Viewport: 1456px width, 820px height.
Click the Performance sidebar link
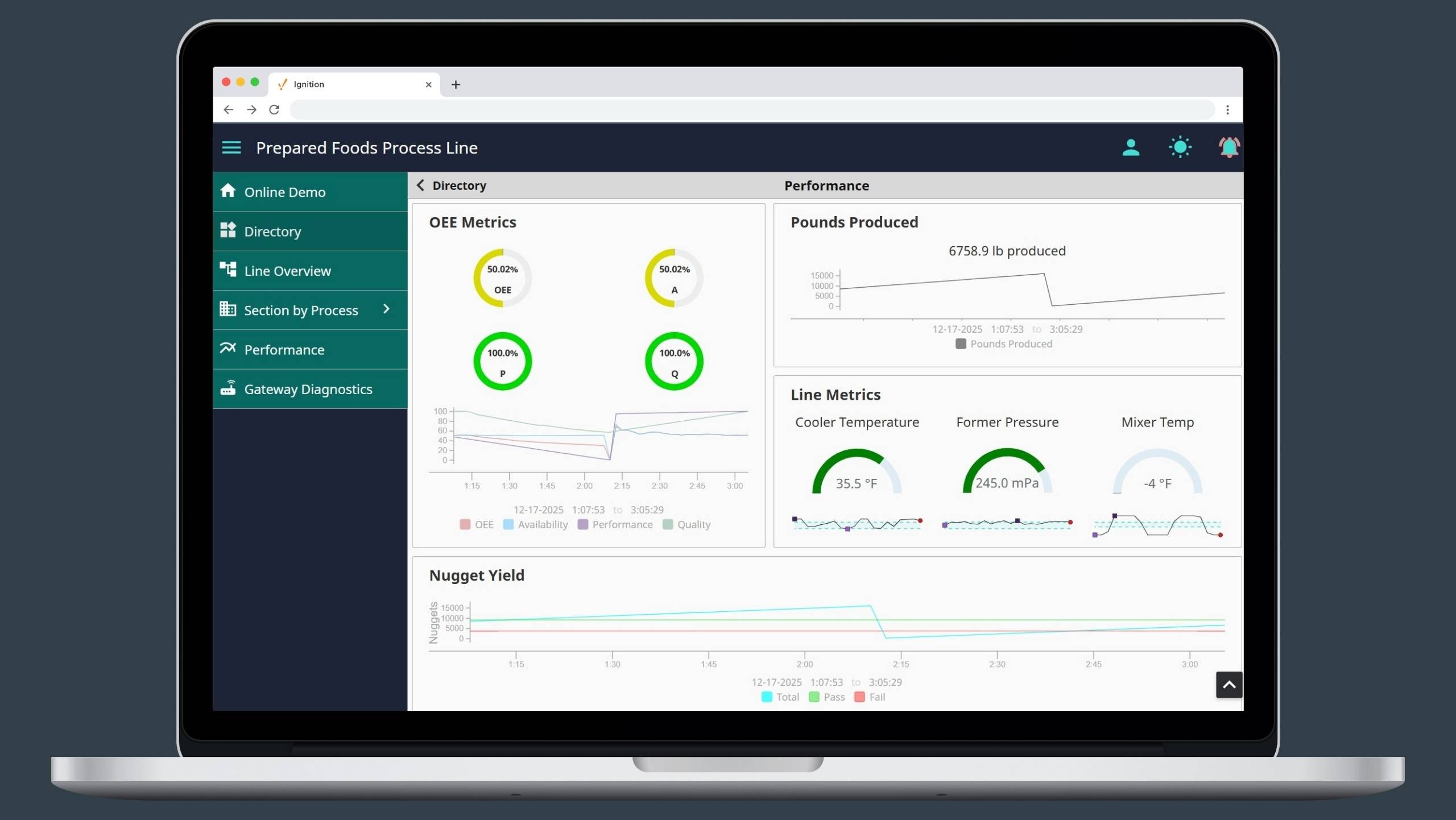284,350
